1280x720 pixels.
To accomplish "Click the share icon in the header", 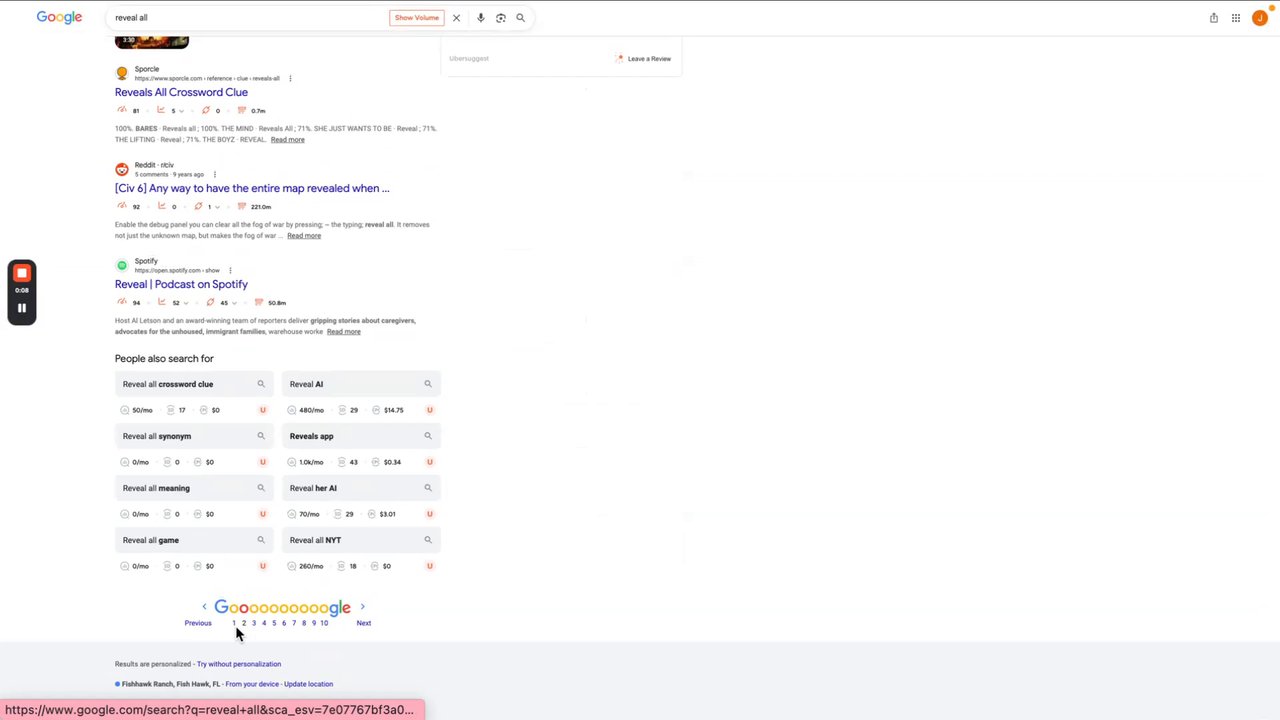I will (x=1214, y=18).
